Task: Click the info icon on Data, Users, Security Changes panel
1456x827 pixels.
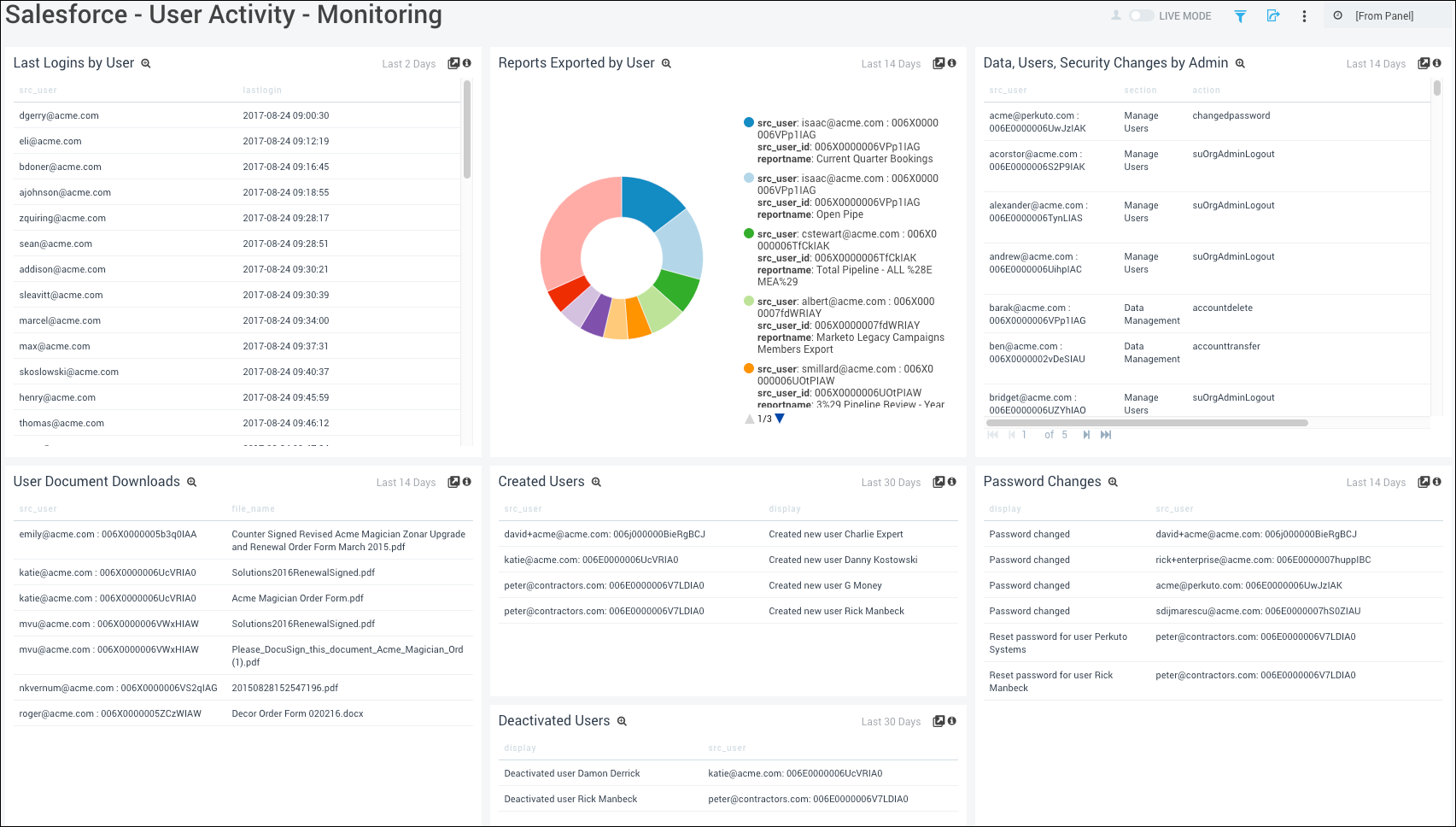Action: coord(1436,63)
